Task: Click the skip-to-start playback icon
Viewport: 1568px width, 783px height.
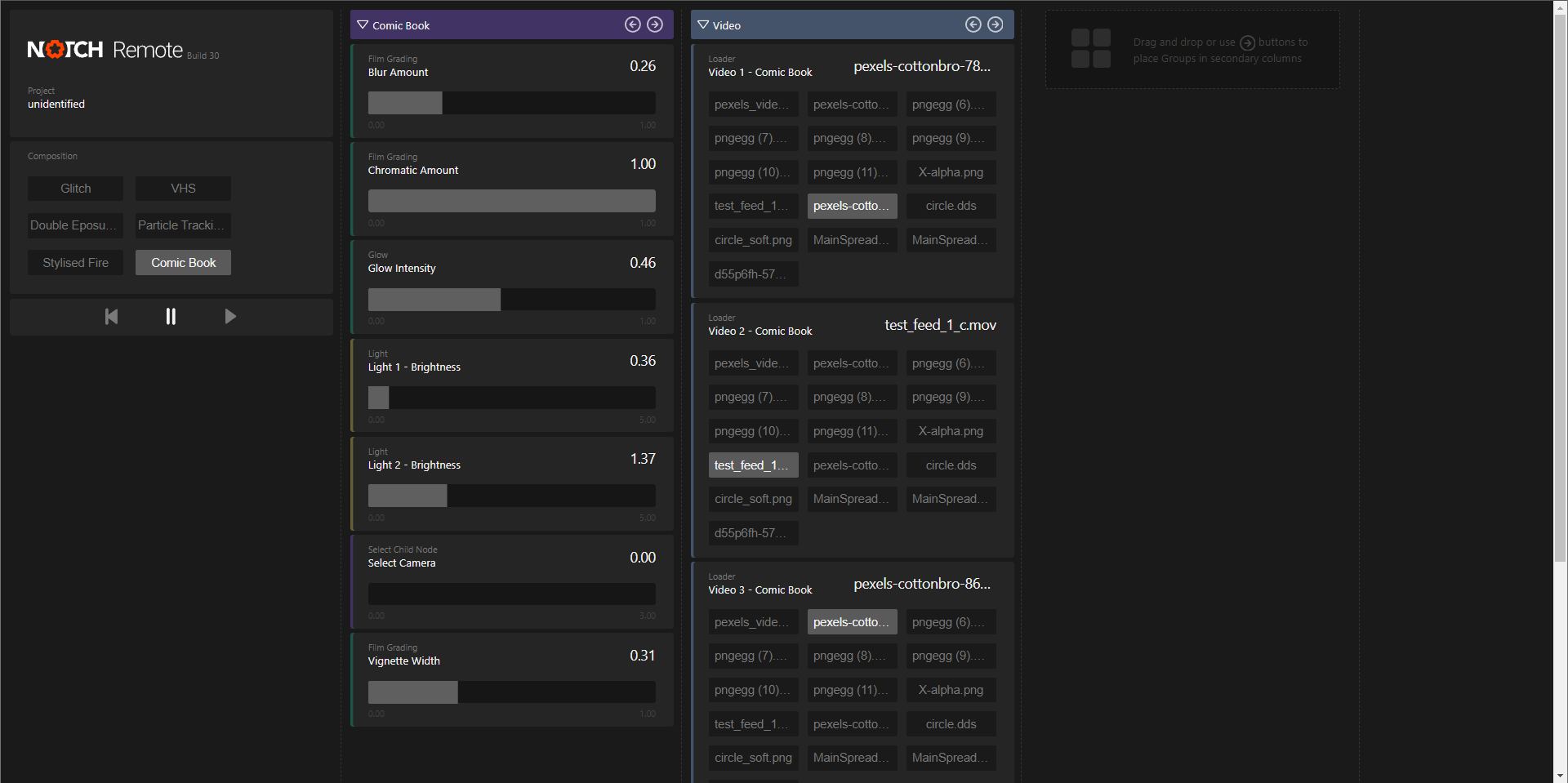Action: pyautogui.click(x=111, y=317)
